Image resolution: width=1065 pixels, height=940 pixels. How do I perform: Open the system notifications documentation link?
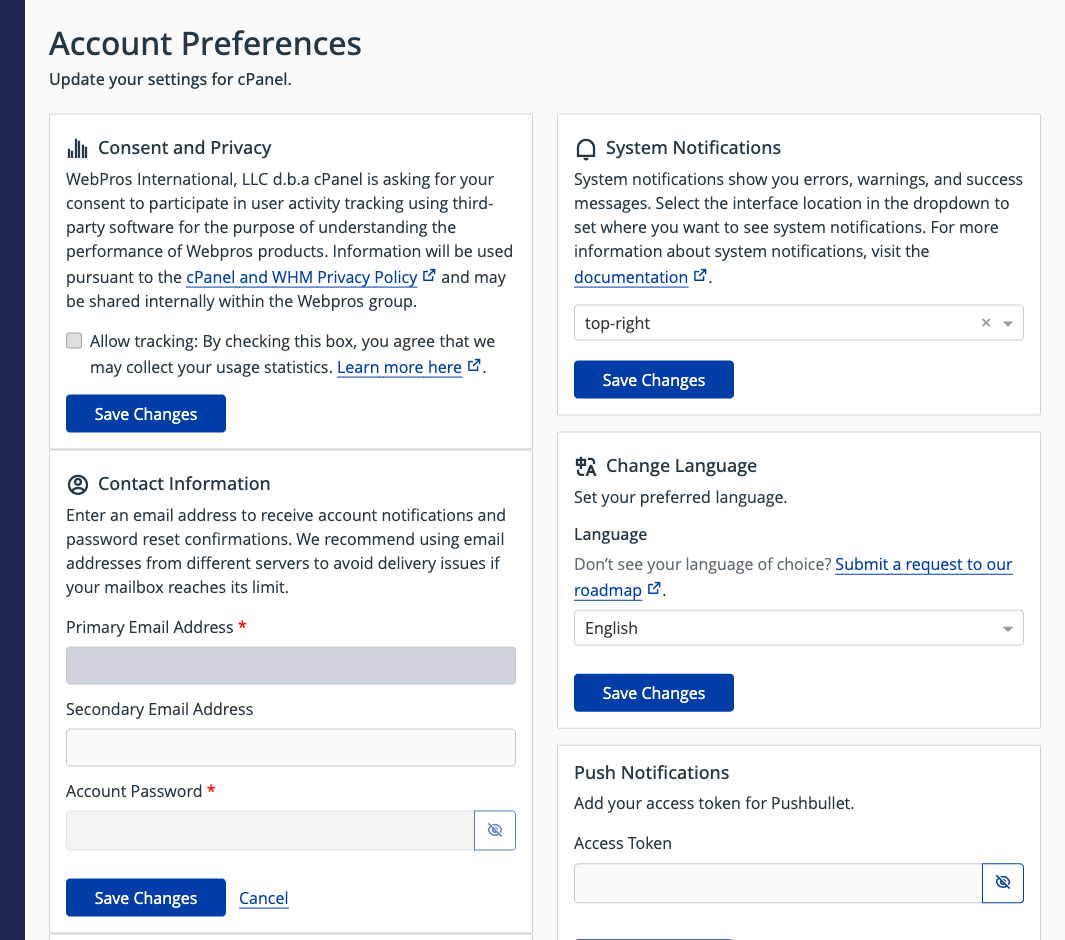point(631,277)
